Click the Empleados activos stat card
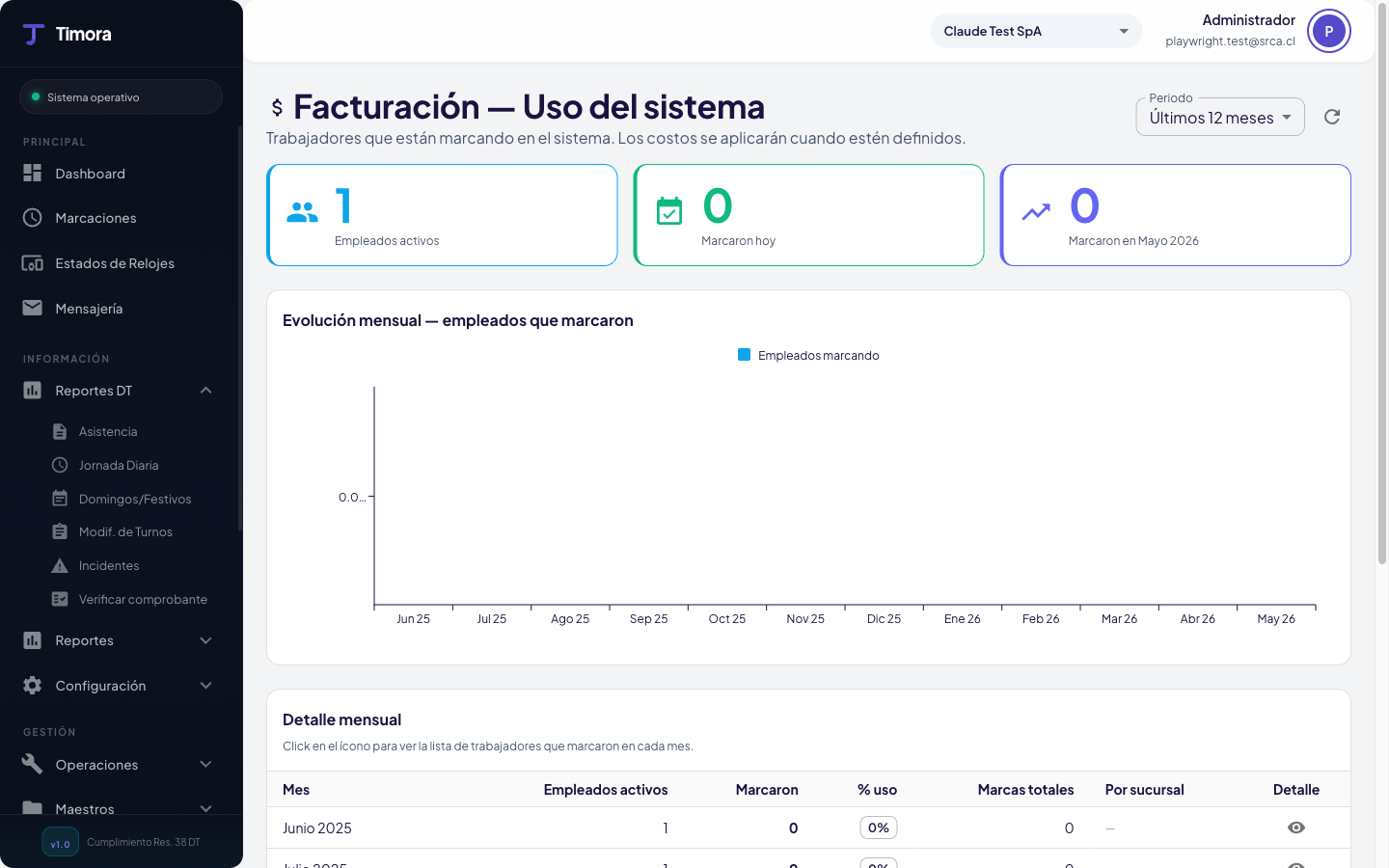 tap(442, 215)
